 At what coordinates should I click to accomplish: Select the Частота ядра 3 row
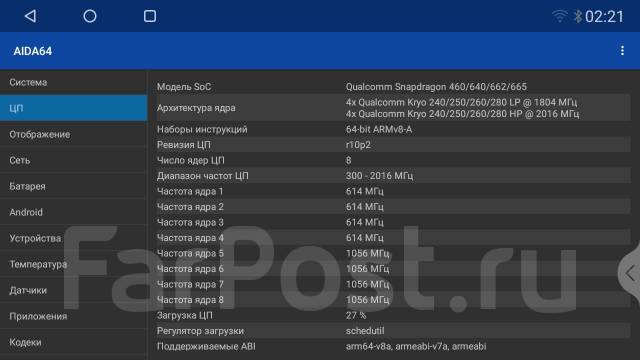(x=393, y=222)
